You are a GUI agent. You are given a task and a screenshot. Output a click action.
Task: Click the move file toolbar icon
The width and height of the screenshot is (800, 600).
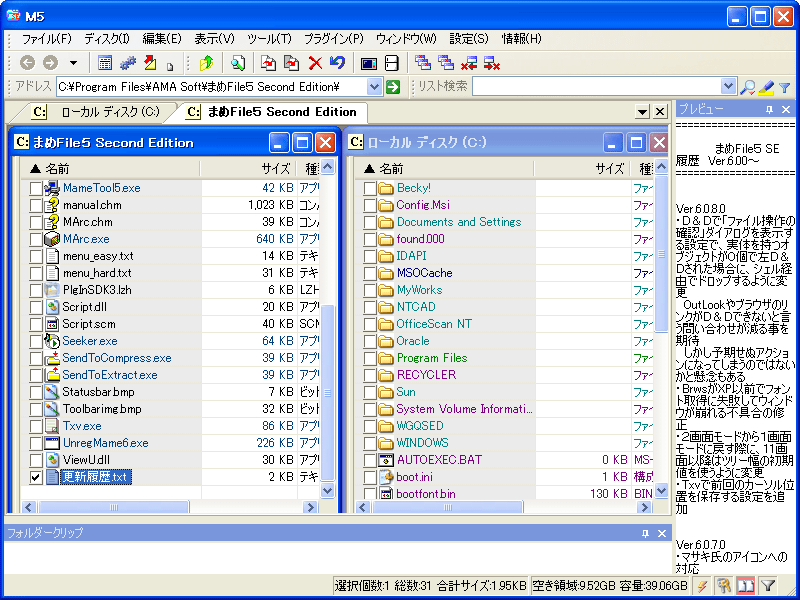(x=291, y=63)
